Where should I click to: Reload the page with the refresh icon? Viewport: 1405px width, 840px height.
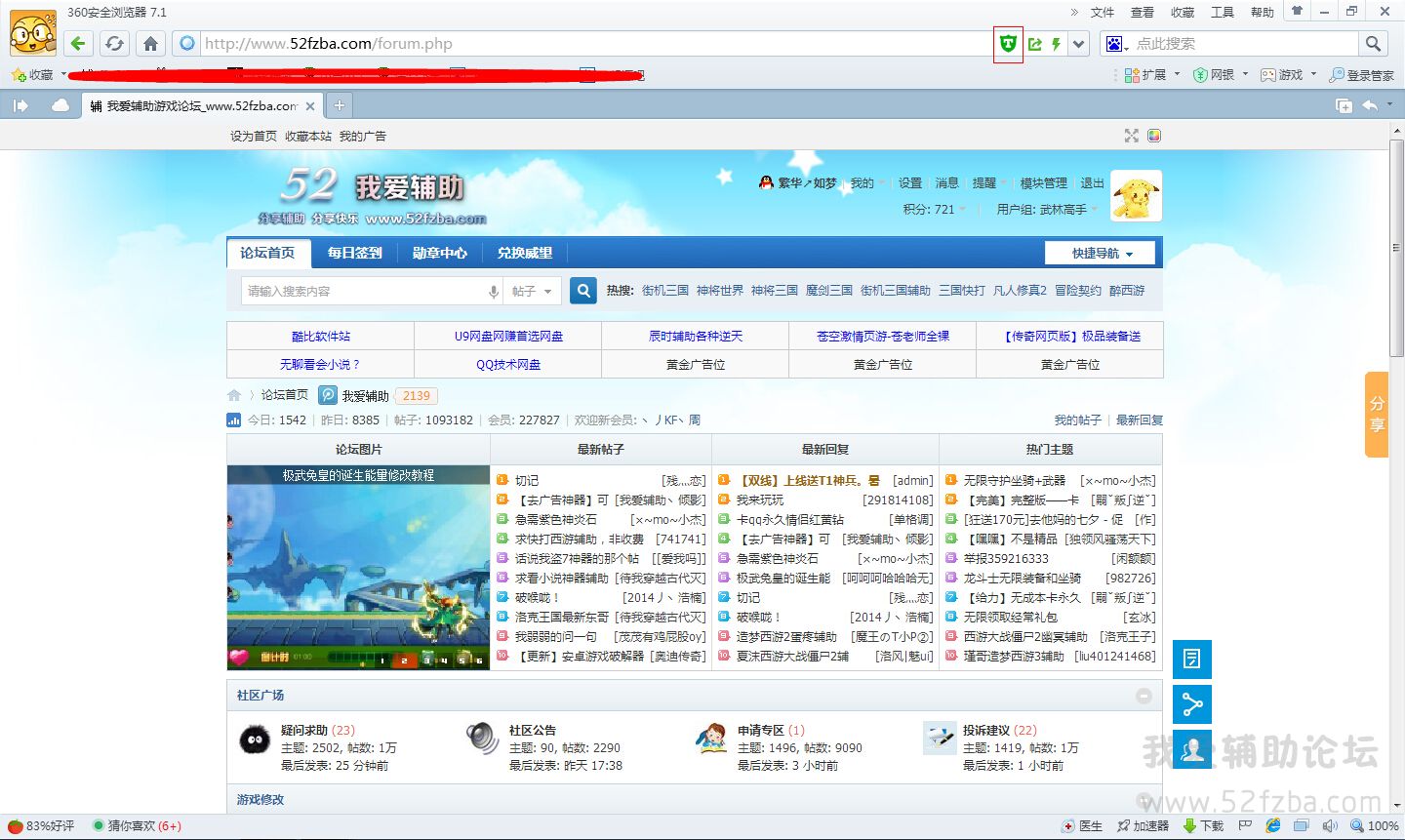[114, 43]
